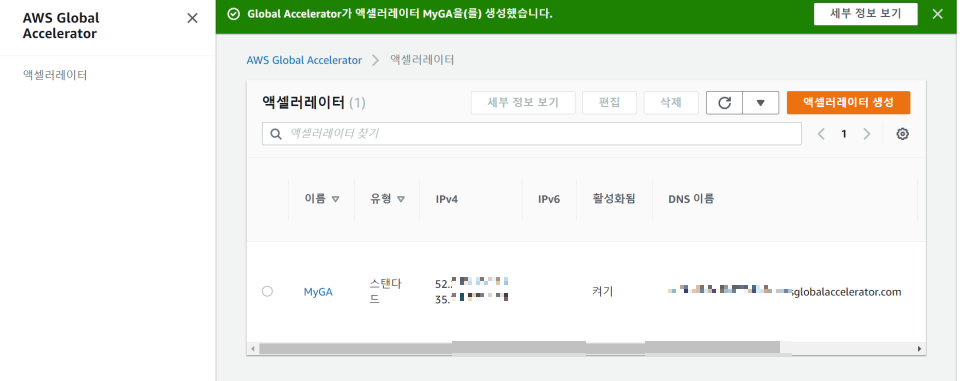This screenshot has height=381, width=966.
Task: Click the 액셀러레이터 breadcrumb text
Action: 422,60
